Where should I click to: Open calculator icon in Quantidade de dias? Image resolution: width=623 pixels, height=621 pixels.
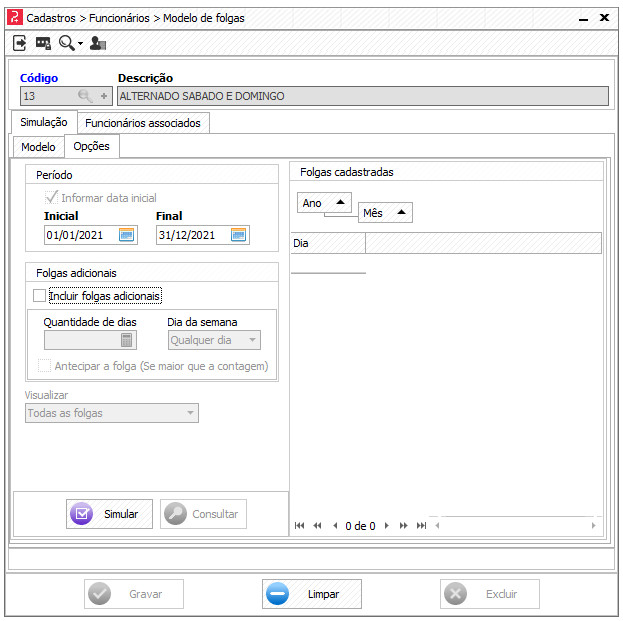click(126, 340)
